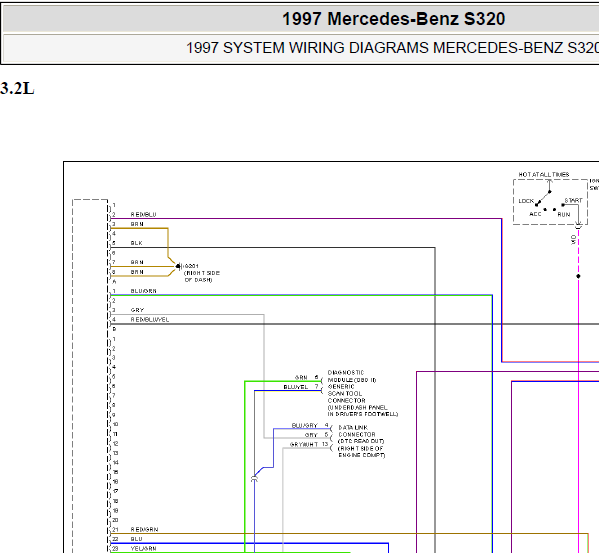Click the G201 ground symbol

[x=179, y=266]
